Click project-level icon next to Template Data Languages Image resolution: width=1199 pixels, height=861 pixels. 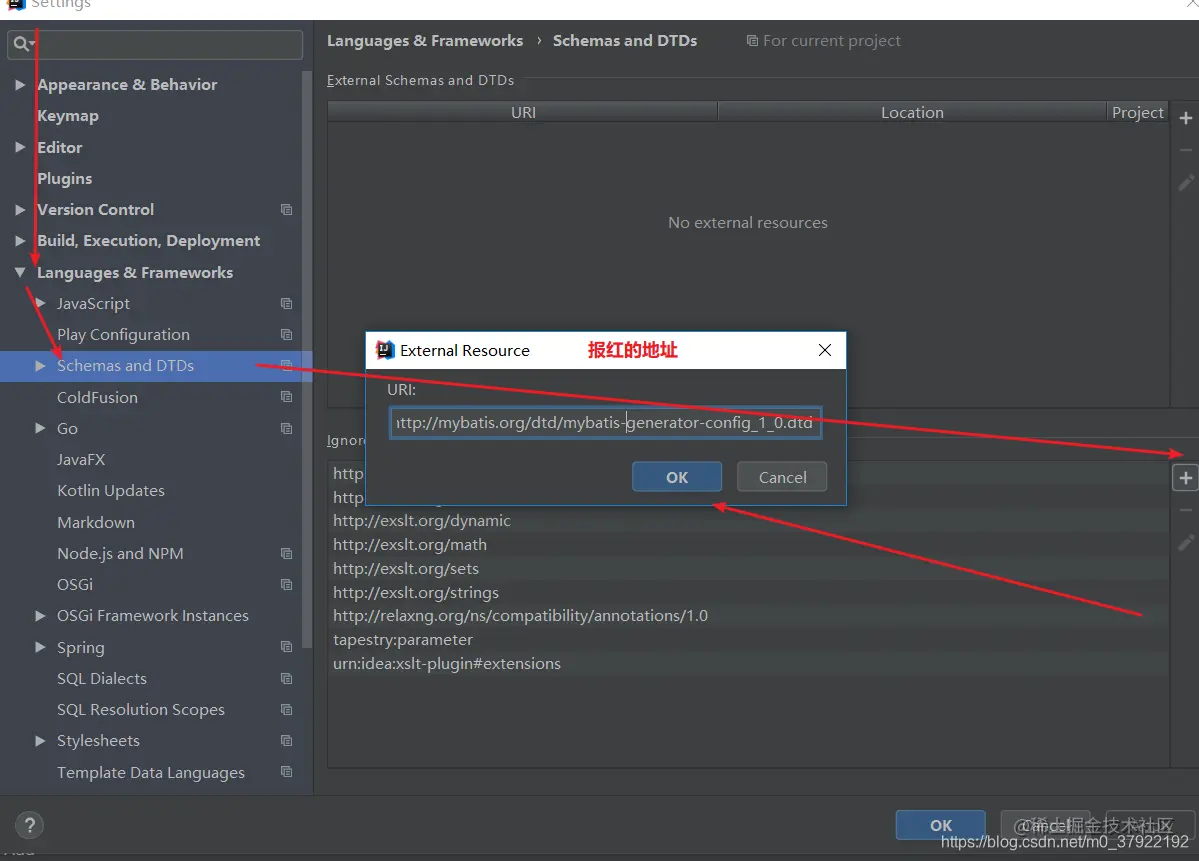point(286,772)
